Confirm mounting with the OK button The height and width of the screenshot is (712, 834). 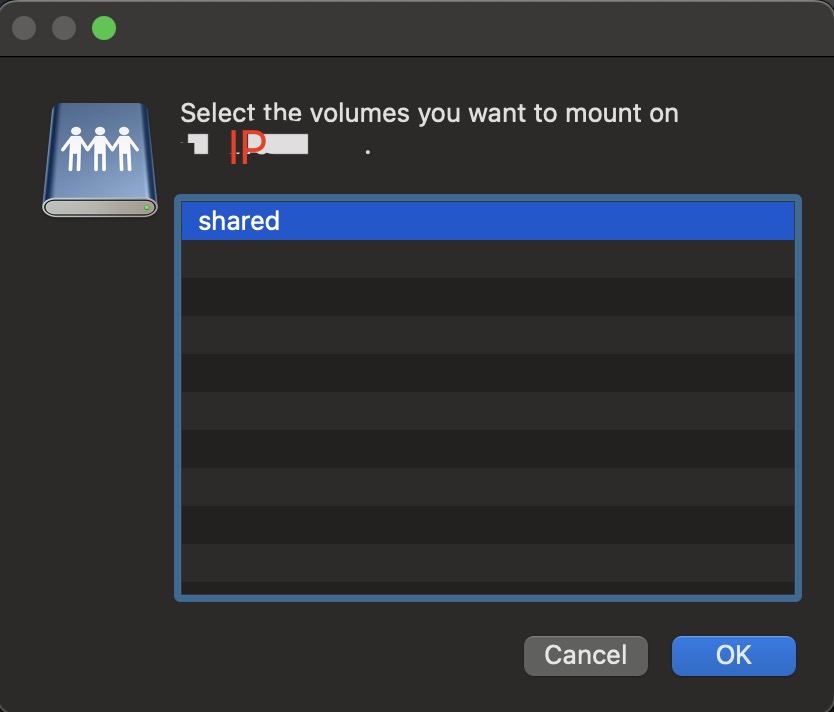pos(733,655)
